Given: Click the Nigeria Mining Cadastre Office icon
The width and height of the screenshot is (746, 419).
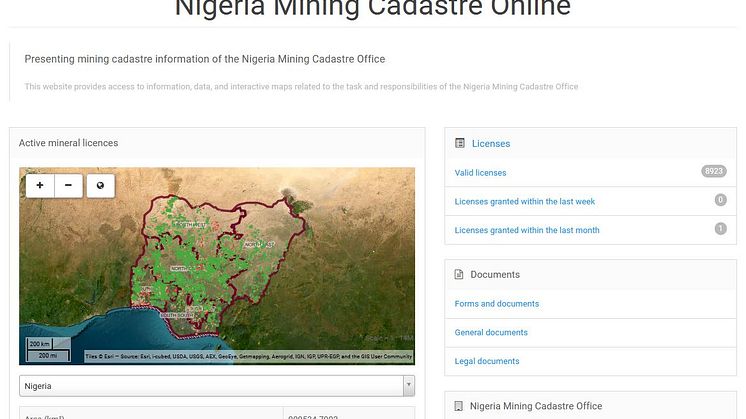Looking at the screenshot, I should [x=459, y=406].
